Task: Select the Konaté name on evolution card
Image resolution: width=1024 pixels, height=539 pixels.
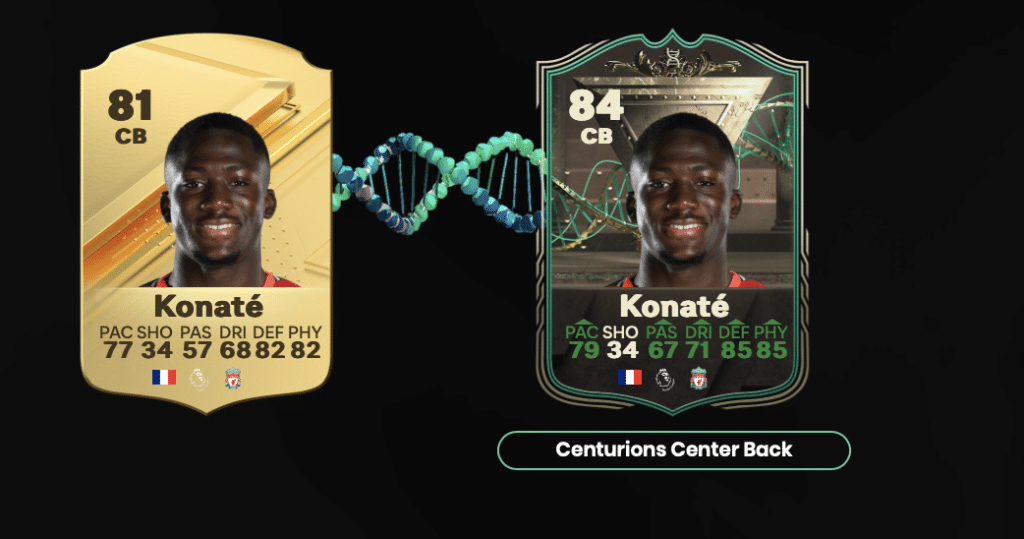Action: coord(674,306)
